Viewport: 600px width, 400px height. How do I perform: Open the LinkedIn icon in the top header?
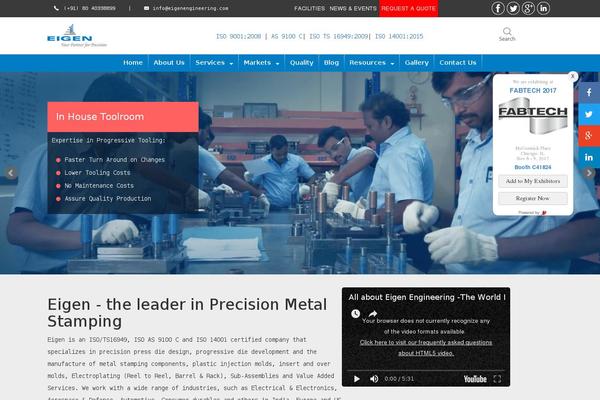coord(543,8)
